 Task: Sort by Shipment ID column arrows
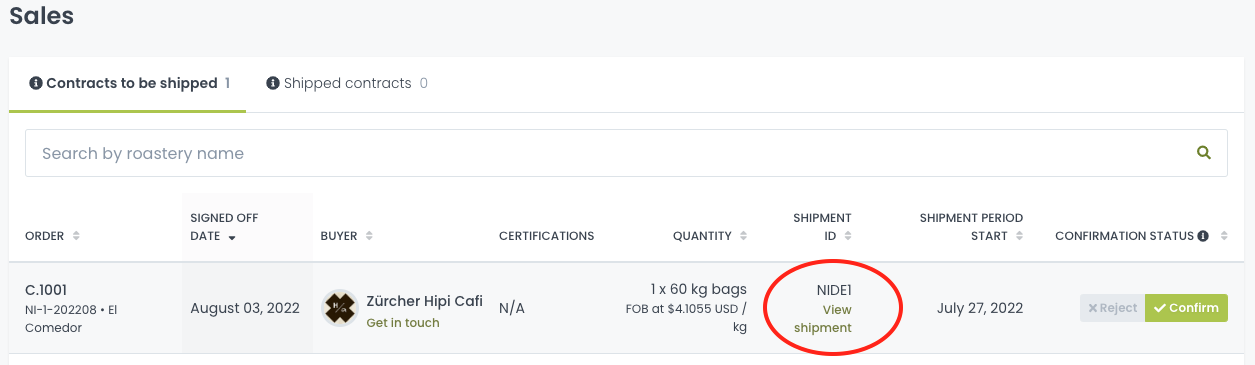coord(848,236)
